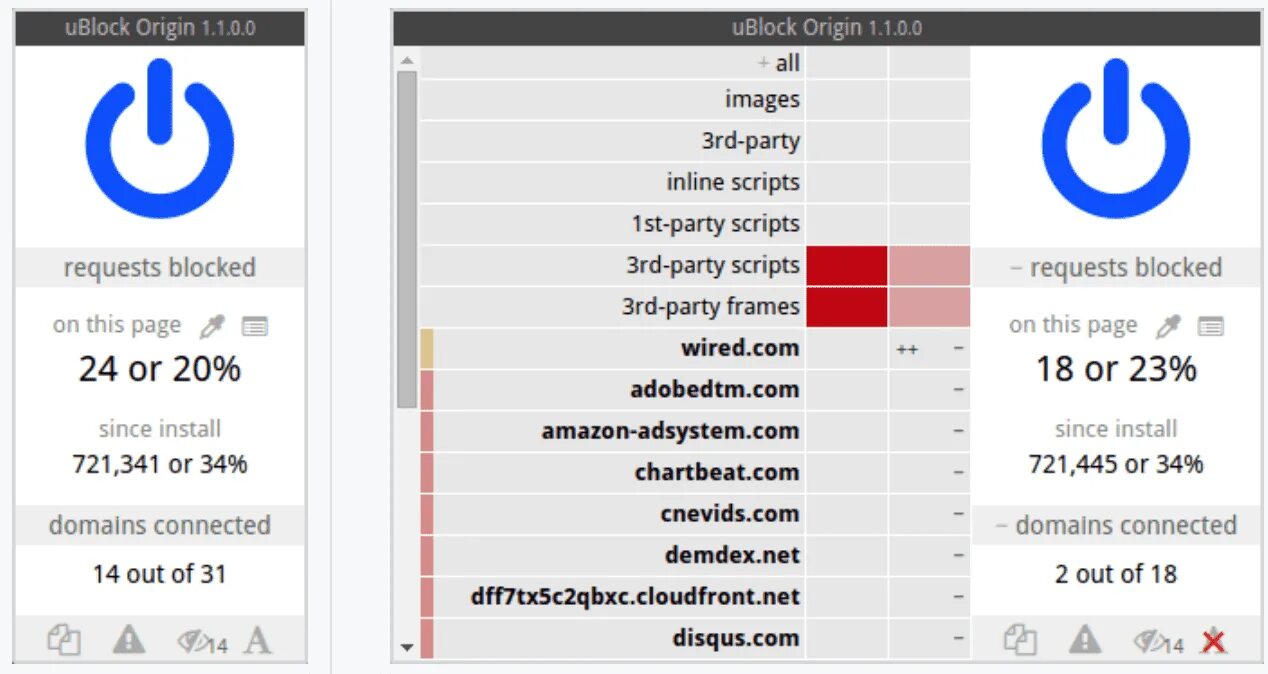This screenshot has height=674, width=1268.
Task: Click the crossed-out fonts icon in right popup
Action: click(x=1214, y=640)
